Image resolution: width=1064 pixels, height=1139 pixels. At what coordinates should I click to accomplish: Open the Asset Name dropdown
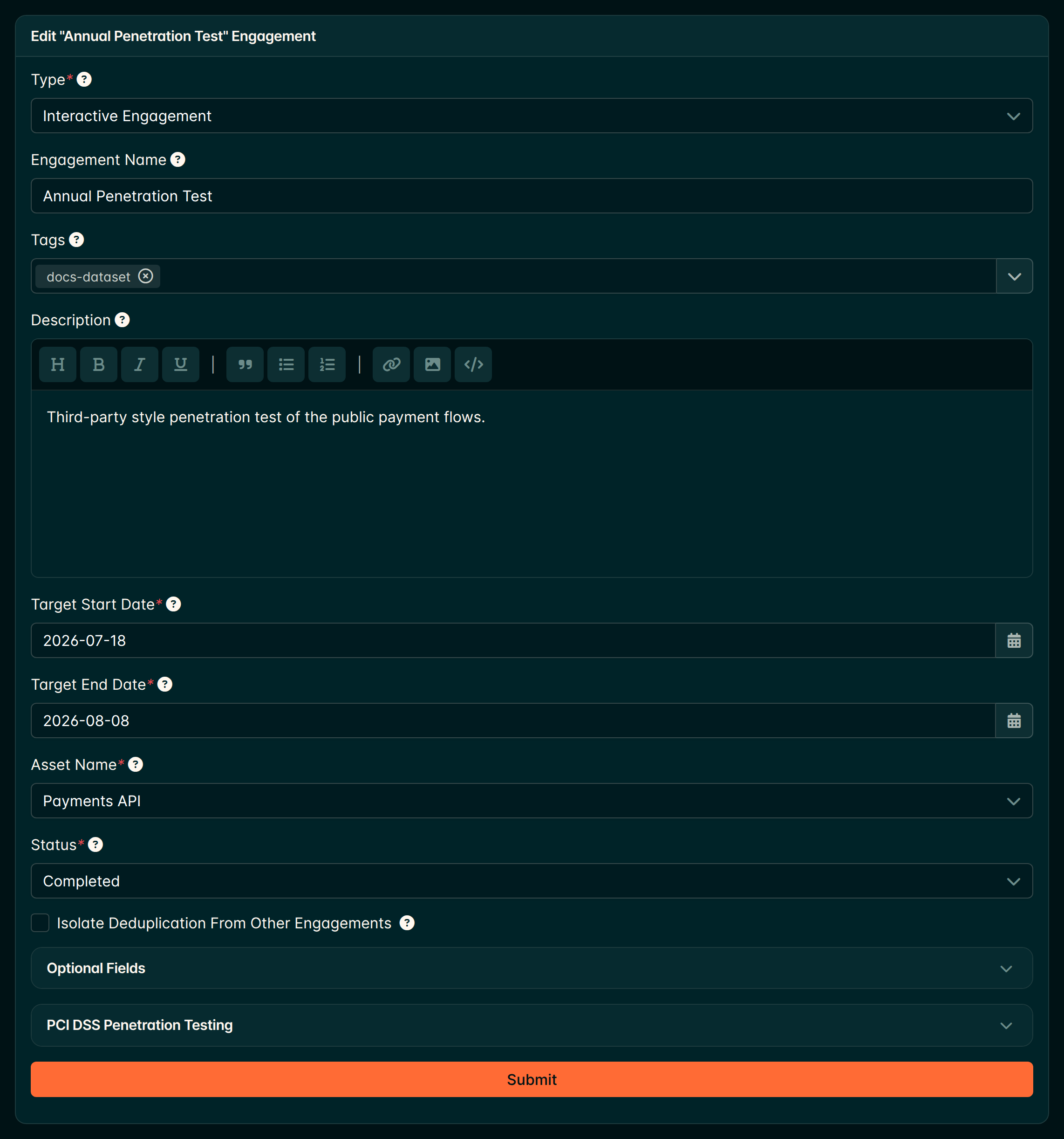click(x=532, y=801)
